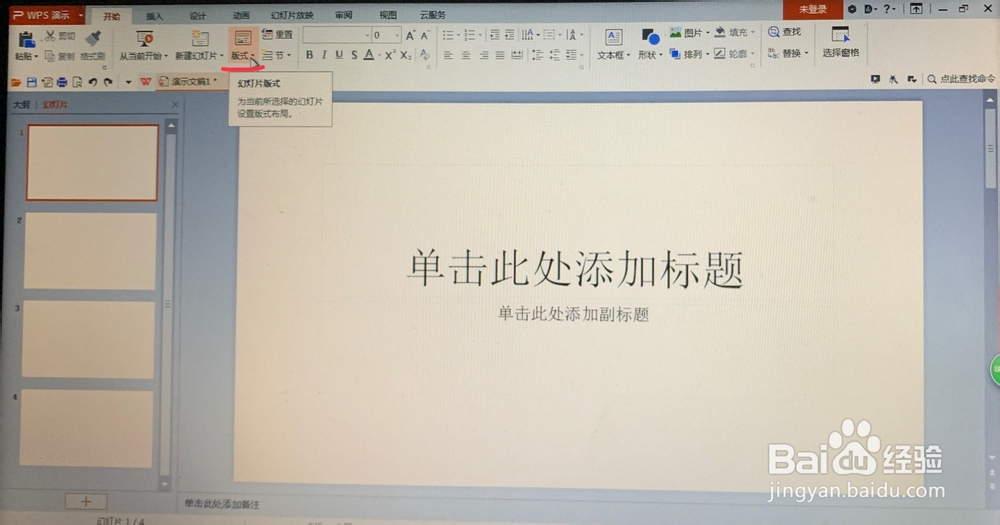Viewport: 1000px width, 525px height.
Task: Apply subscript X₂ formatting
Action: tap(406, 55)
